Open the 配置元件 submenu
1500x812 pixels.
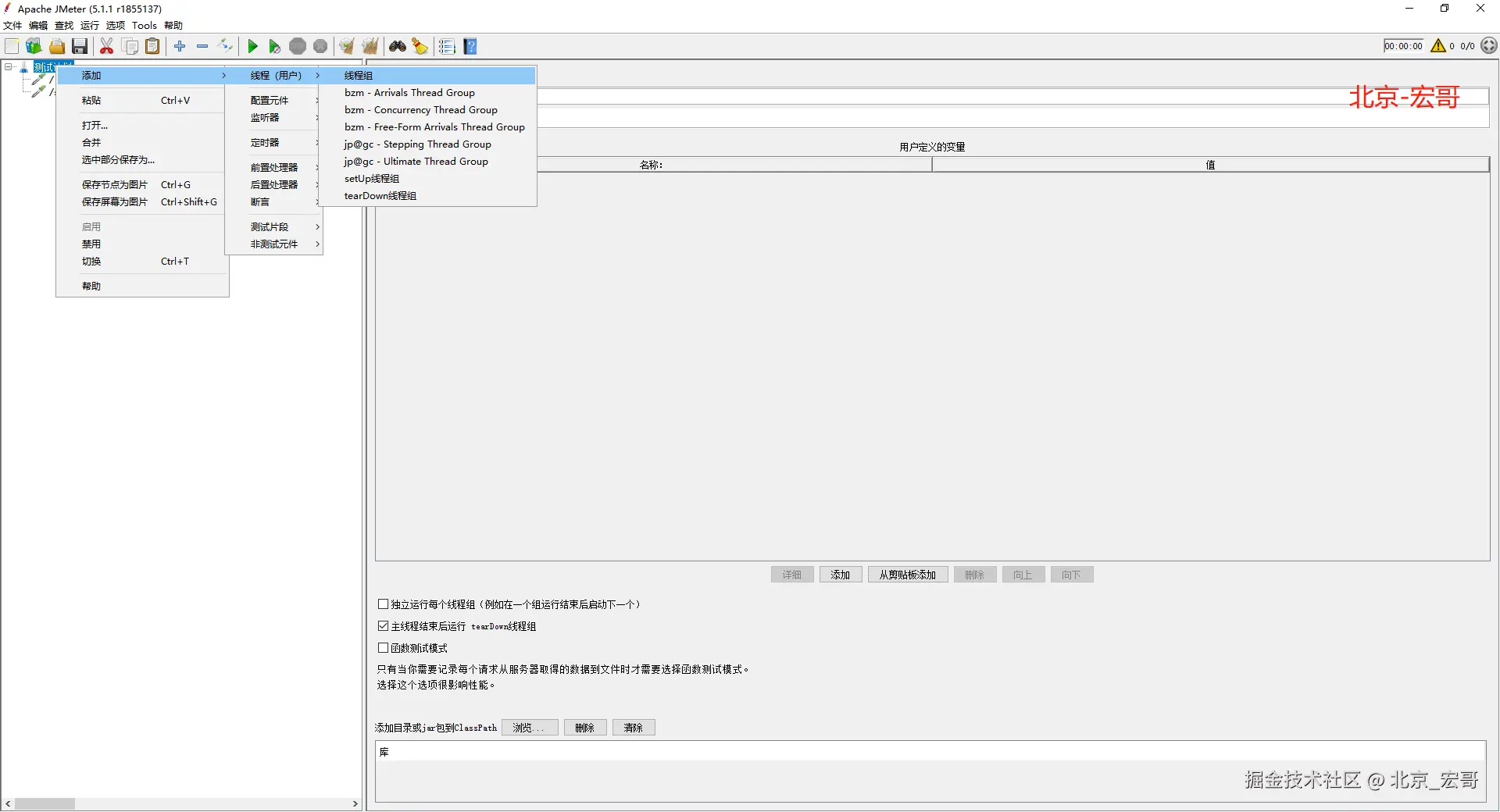point(274,101)
